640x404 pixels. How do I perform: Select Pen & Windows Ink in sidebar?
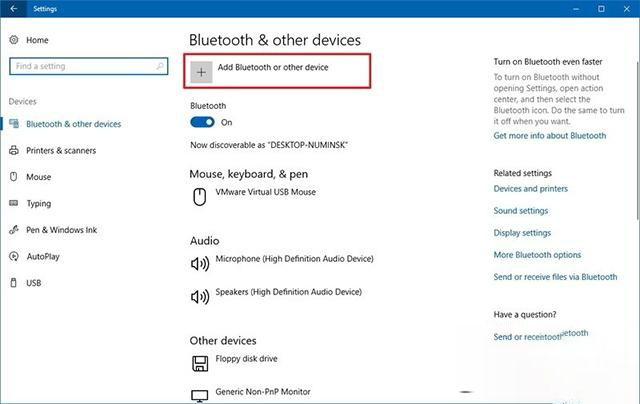[x=61, y=230]
